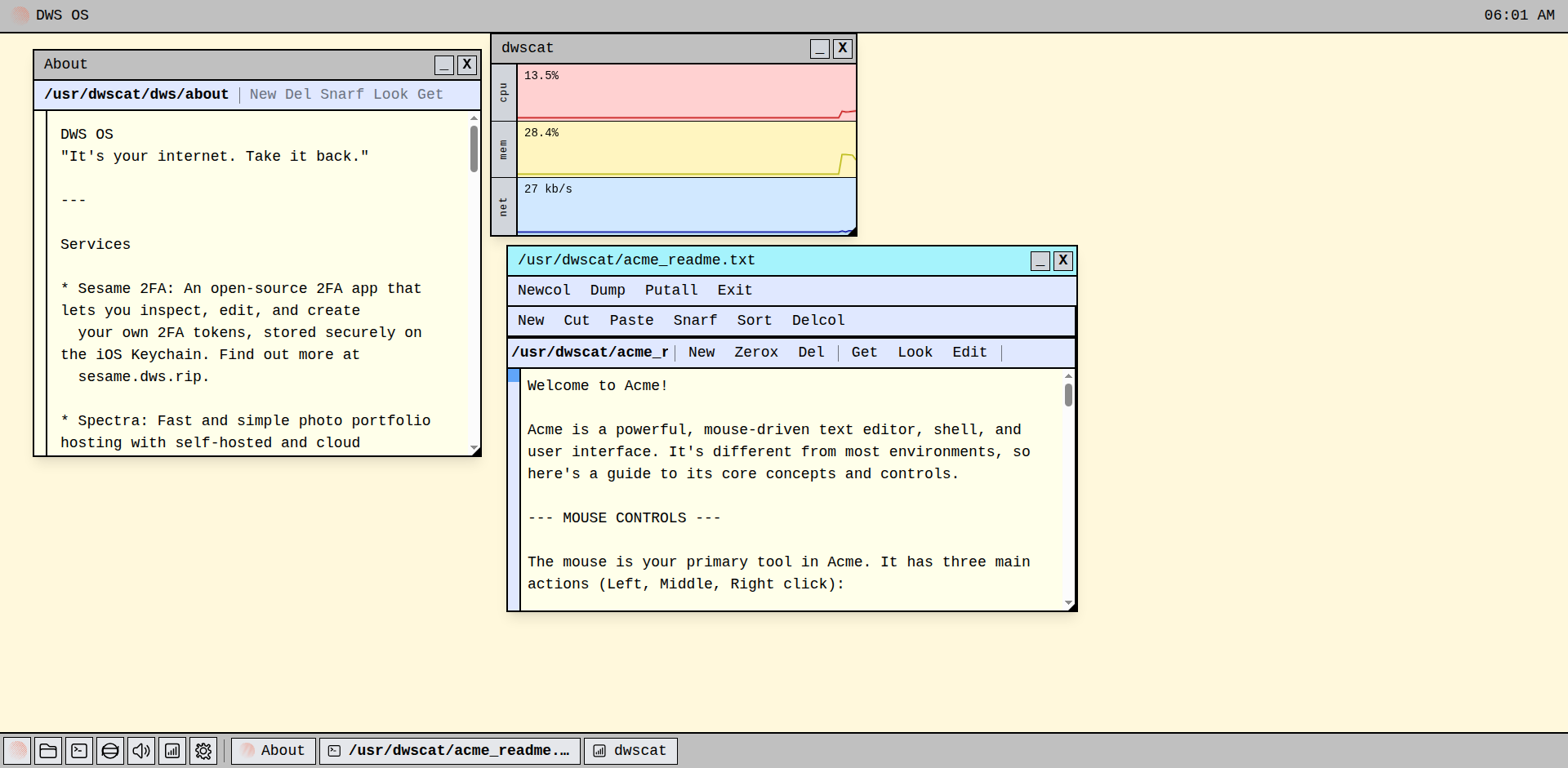Minimize the dwscat monitor window

(x=820, y=48)
